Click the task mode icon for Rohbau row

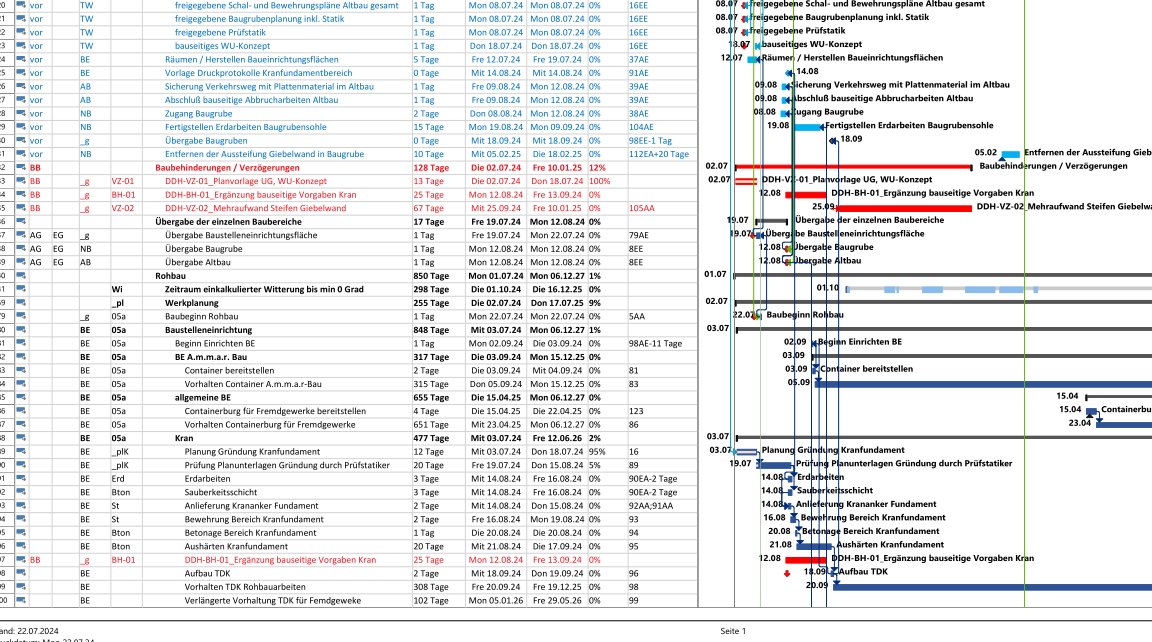(x=20, y=275)
